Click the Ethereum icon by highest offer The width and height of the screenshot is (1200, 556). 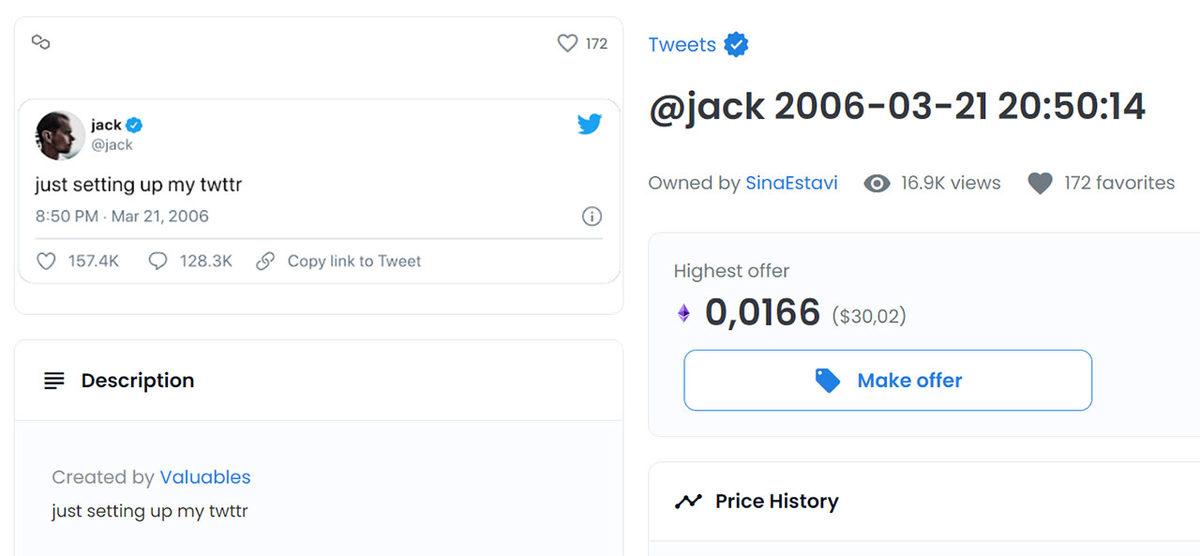pyautogui.click(x=684, y=314)
